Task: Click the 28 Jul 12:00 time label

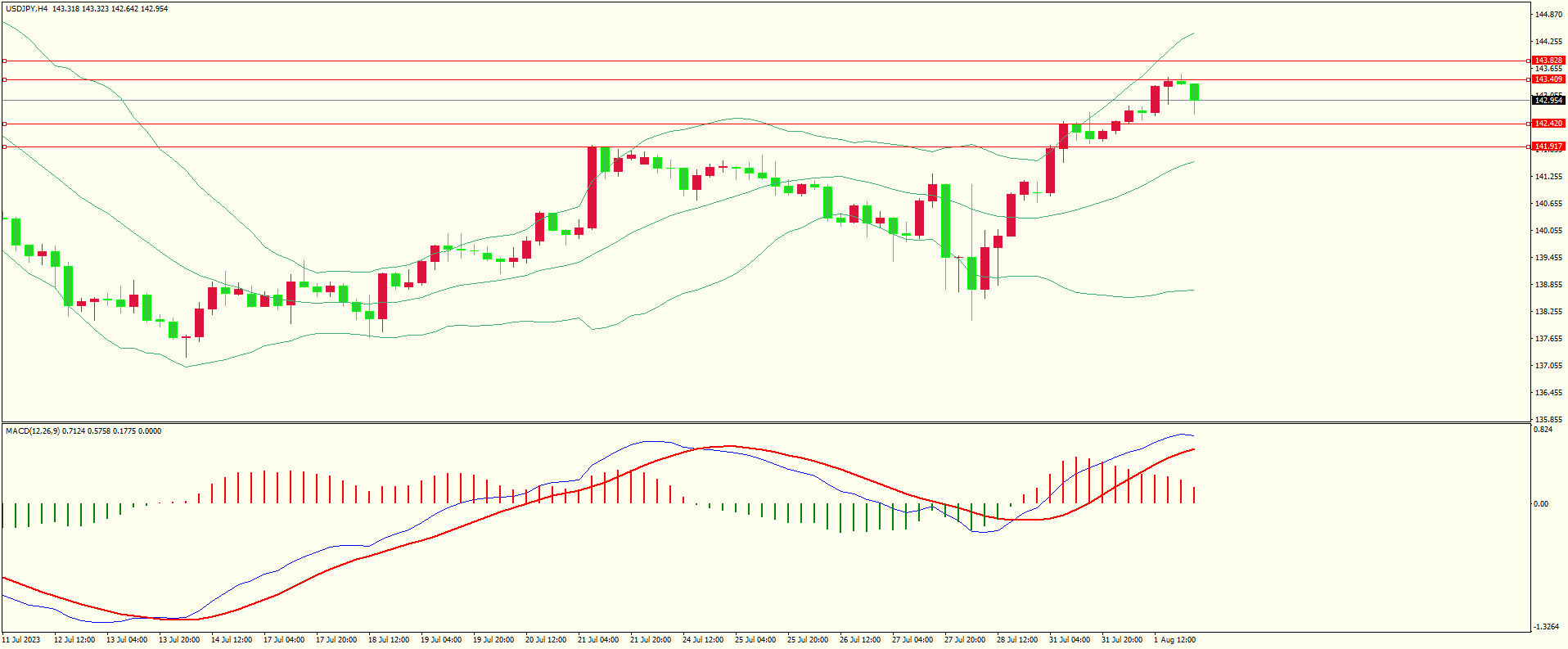Action: coord(1016,640)
